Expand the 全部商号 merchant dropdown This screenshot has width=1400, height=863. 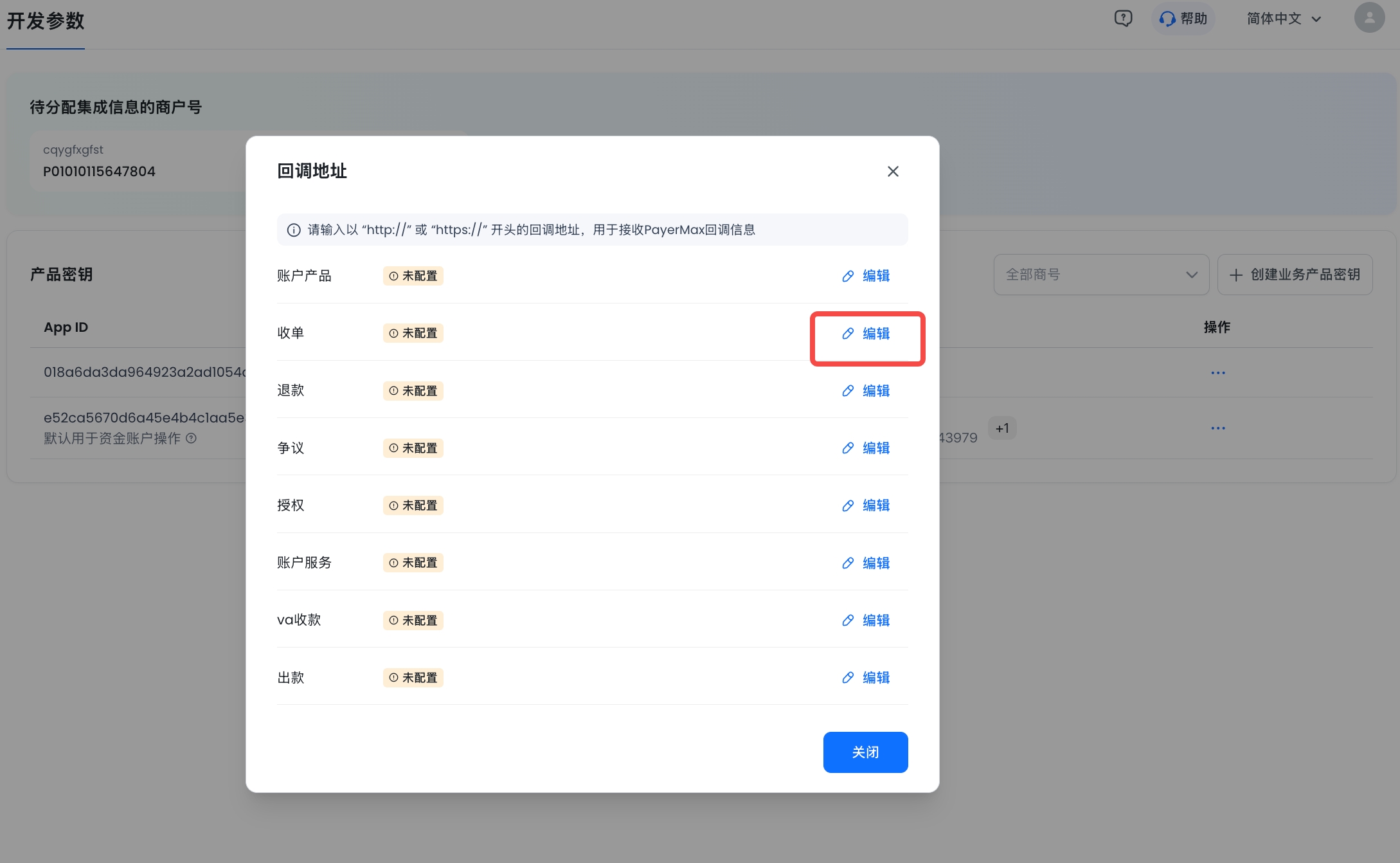[x=1100, y=275]
